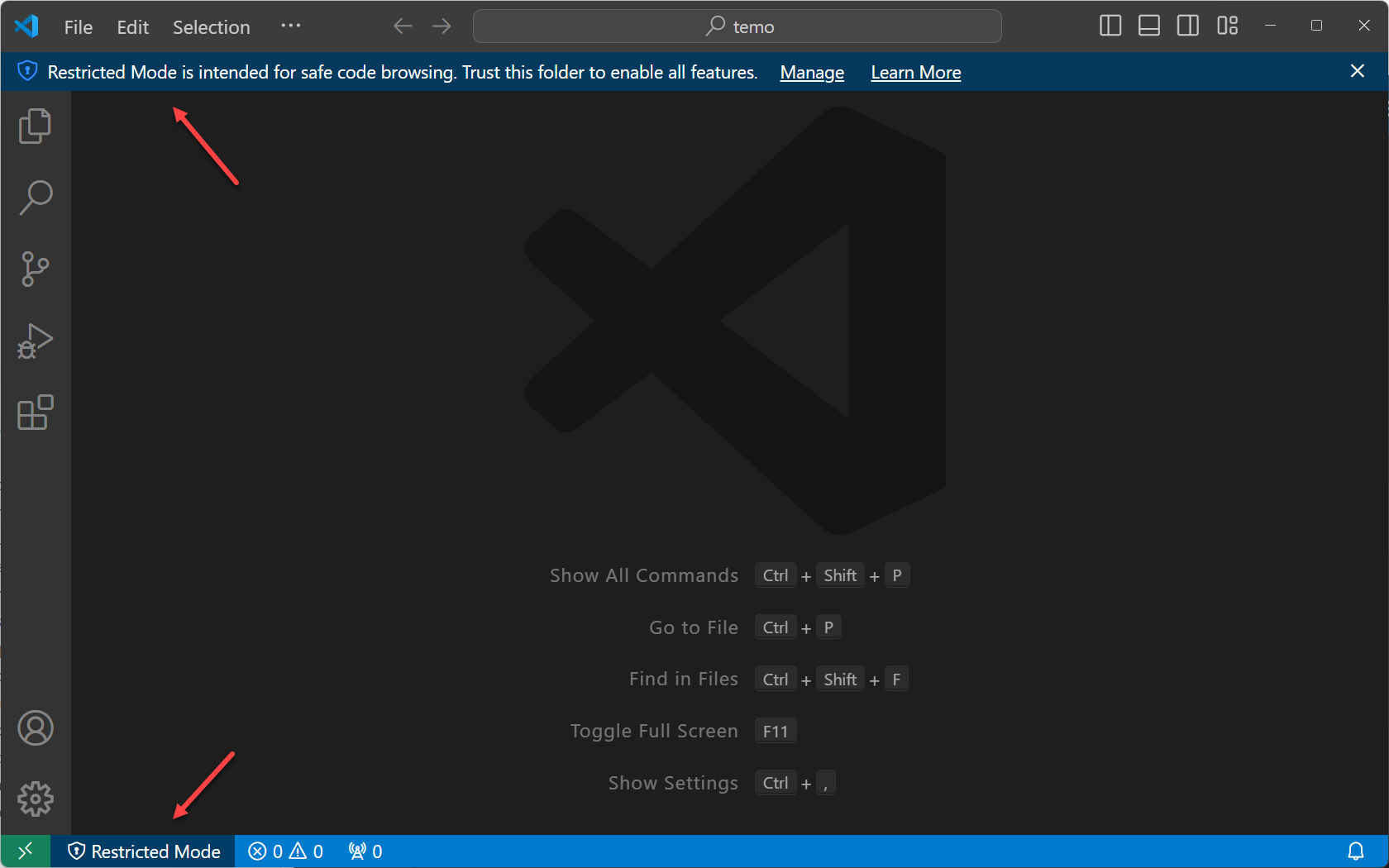Open the Learn More link

(x=915, y=72)
